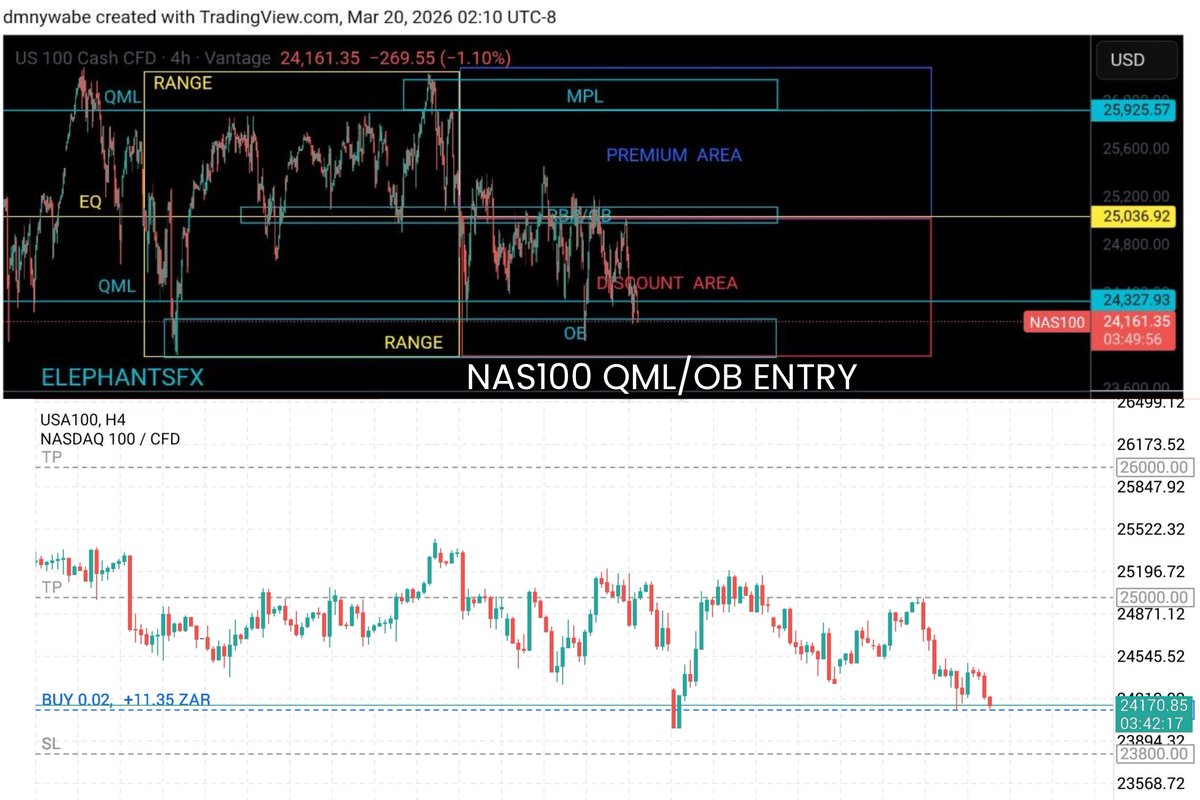
Task: Select the 25,036.92 yellow price label
Action: [1134, 214]
